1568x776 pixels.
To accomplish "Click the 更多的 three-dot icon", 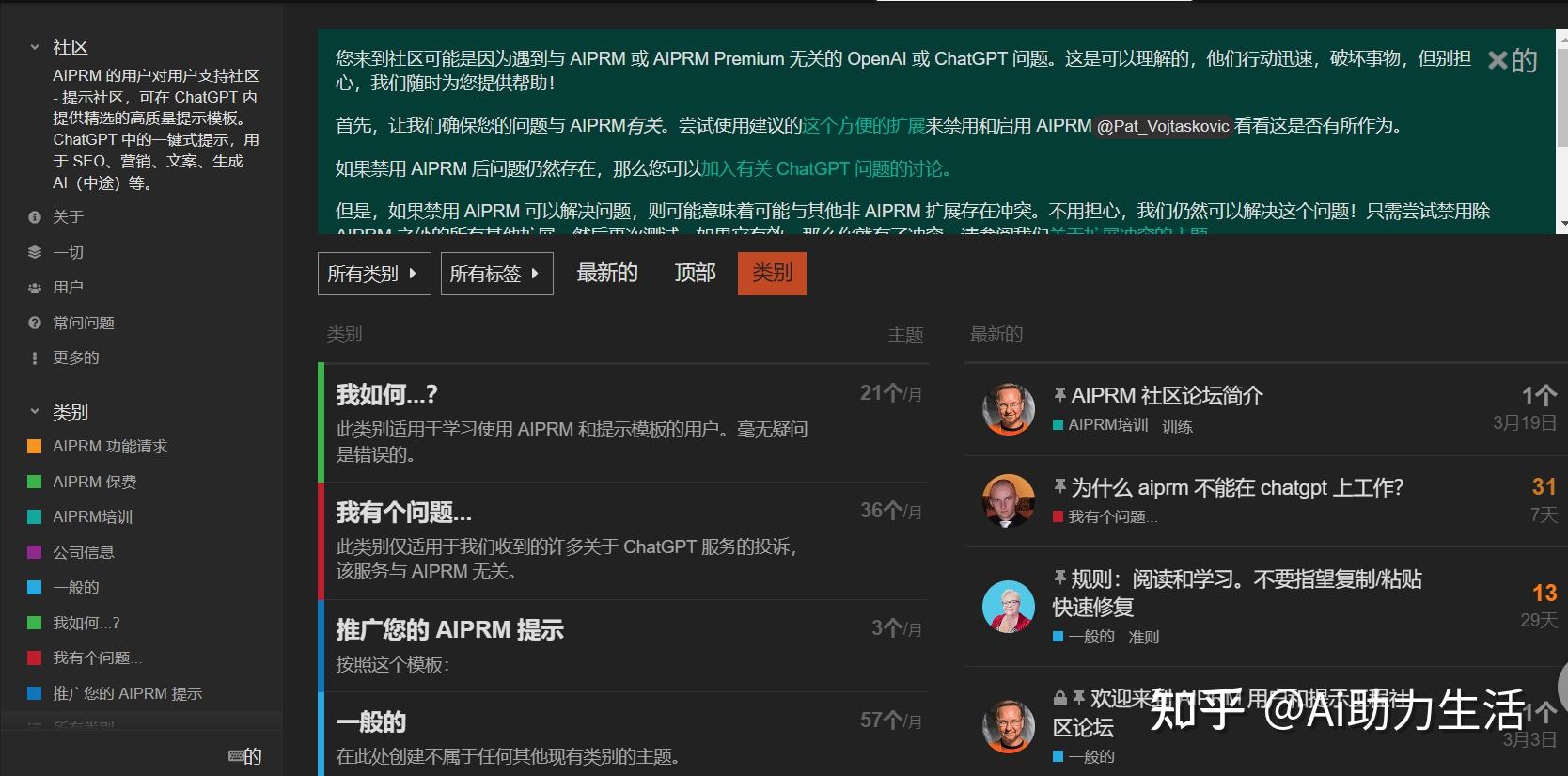I will pyautogui.click(x=35, y=358).
